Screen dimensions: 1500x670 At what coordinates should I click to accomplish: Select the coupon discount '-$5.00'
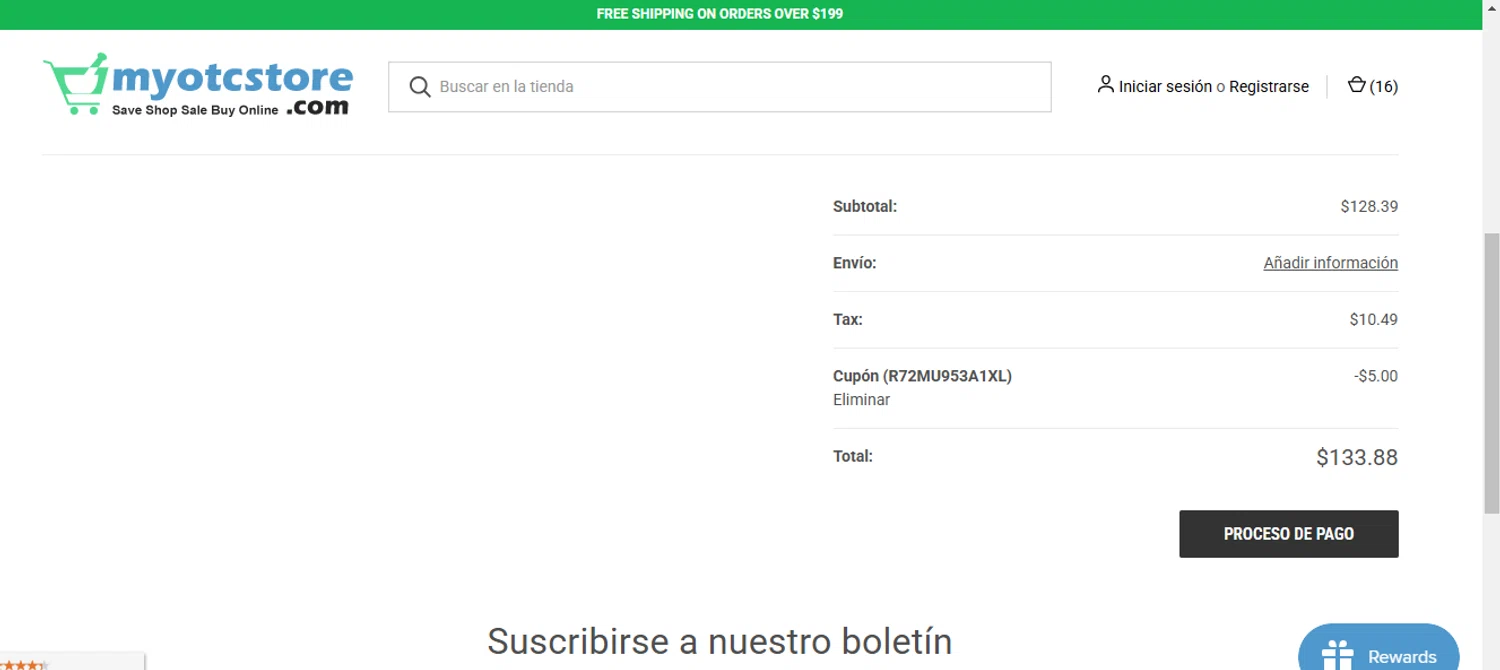click(x=1376, y=377)
